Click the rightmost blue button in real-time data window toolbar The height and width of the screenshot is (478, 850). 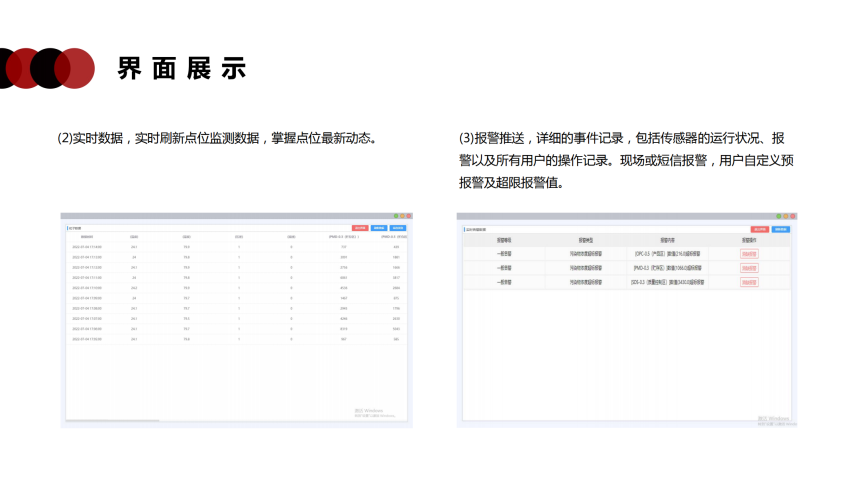pyautogui.click(x=398, y=228)
